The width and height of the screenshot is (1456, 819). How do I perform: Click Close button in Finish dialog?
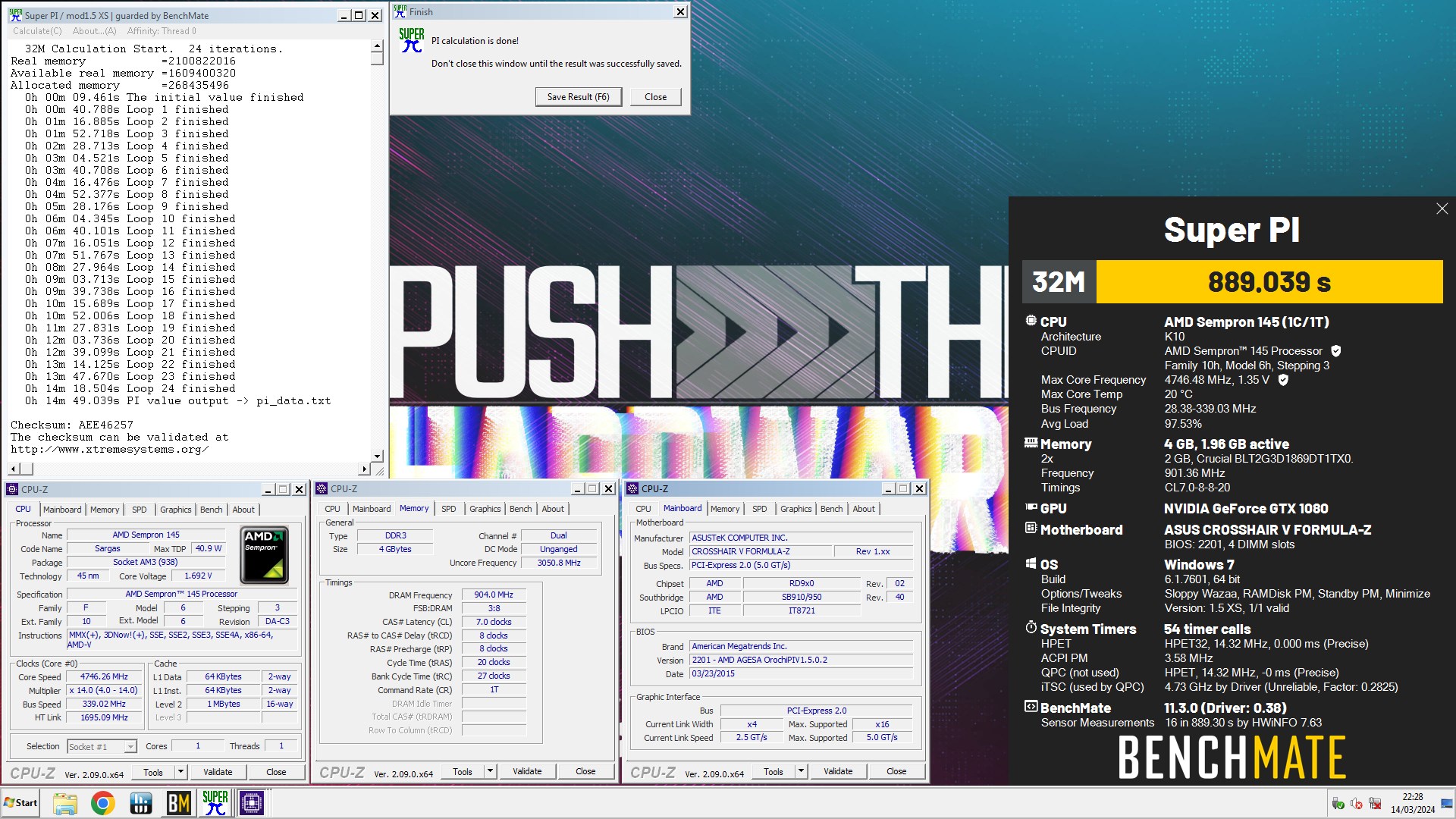click(x=655, y=97)
